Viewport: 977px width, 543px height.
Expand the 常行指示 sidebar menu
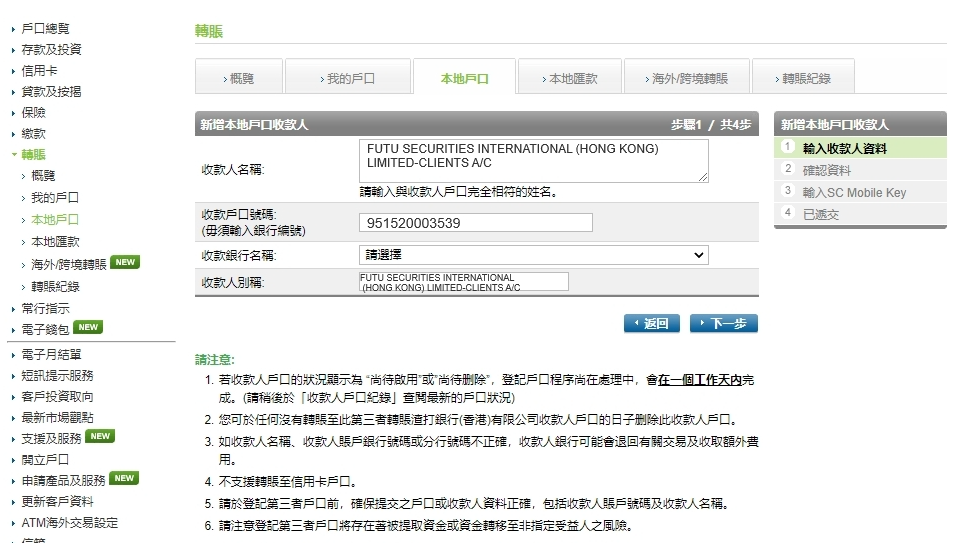pyautogui.click(x=45, y=309)
